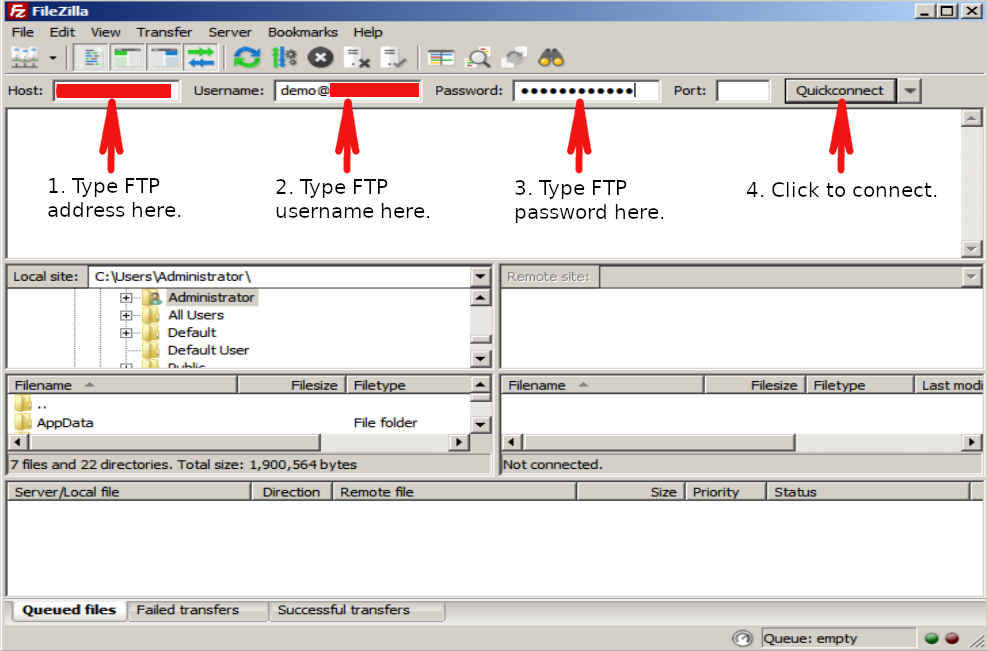Toggle directory comparison
The height and width of the screenshot is (651, 988).
click(478, 58)
